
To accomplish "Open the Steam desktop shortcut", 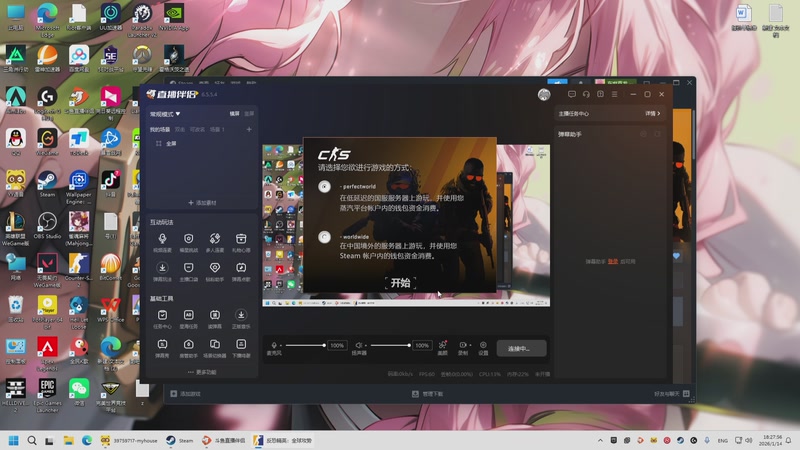I will tap(47, 184).
